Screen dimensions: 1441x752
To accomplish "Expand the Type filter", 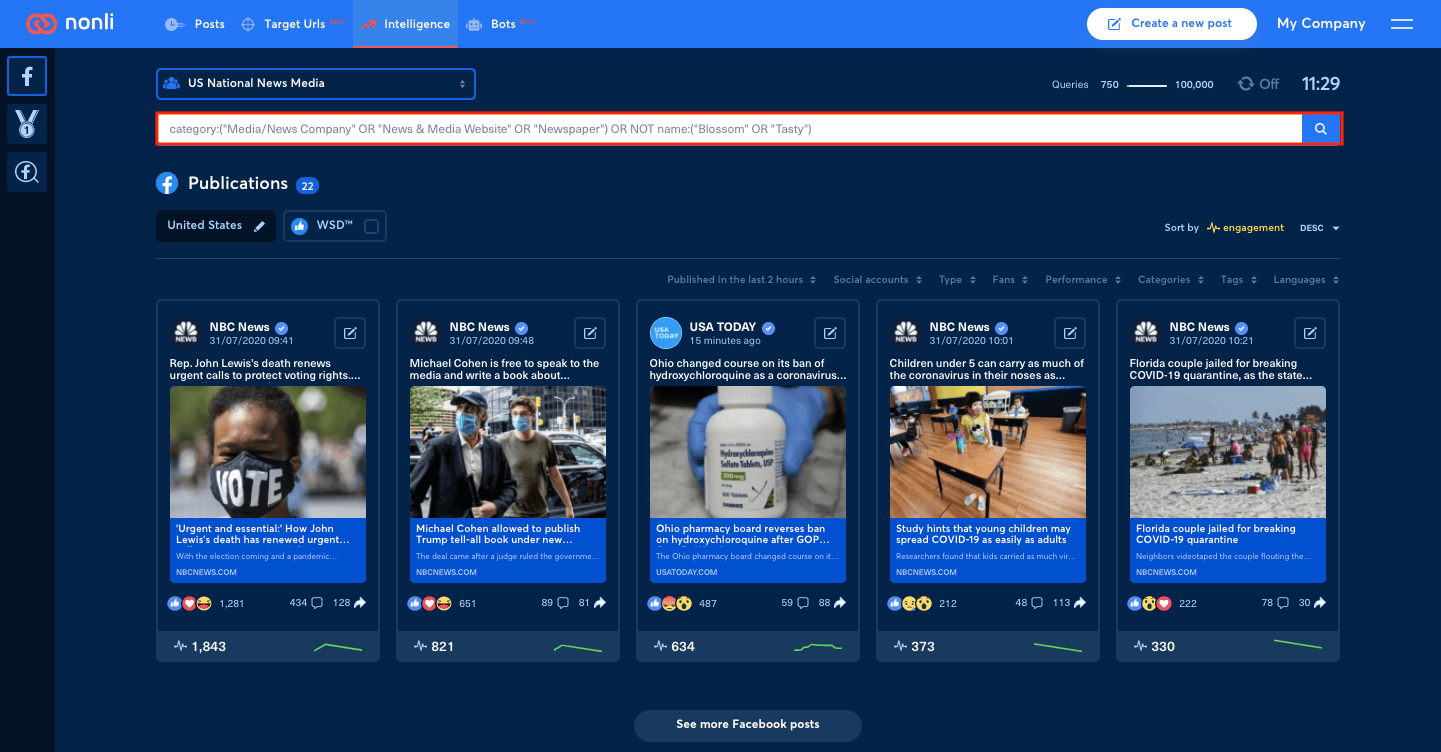I will [x=957, y=280].
